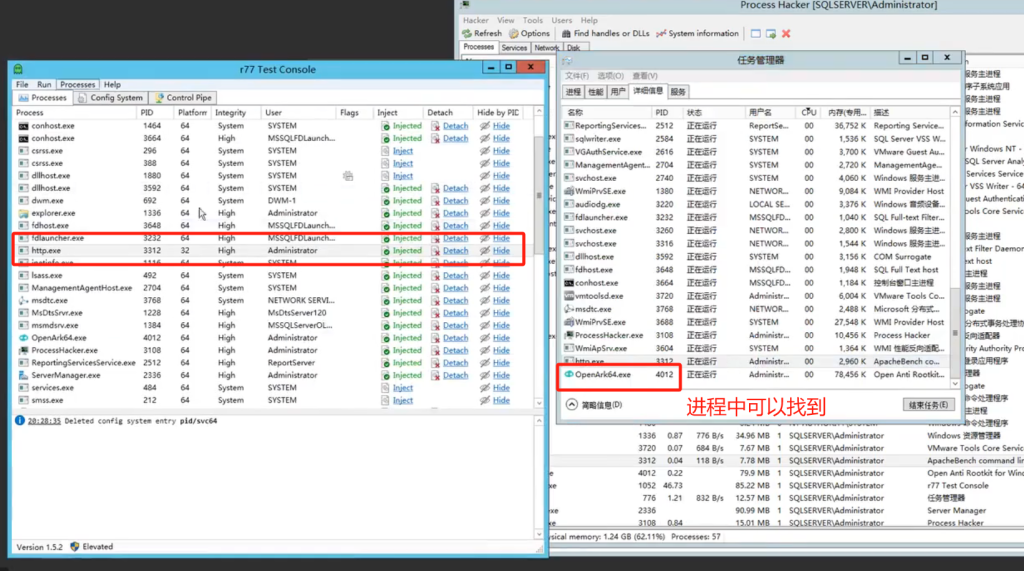Switch to Network tab in Process Hacker
The height and width of the screenshot is (571, 1024).
tap(546, 48)
